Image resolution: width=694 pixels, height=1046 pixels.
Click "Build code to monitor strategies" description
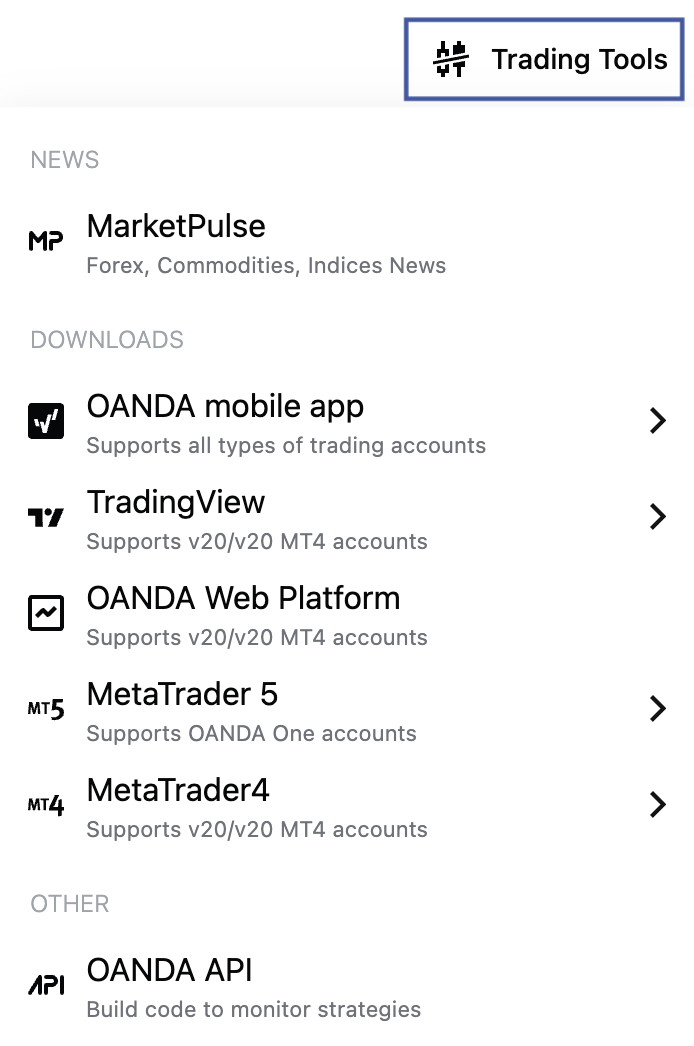pyautogui.click(x=254, y=1009)
